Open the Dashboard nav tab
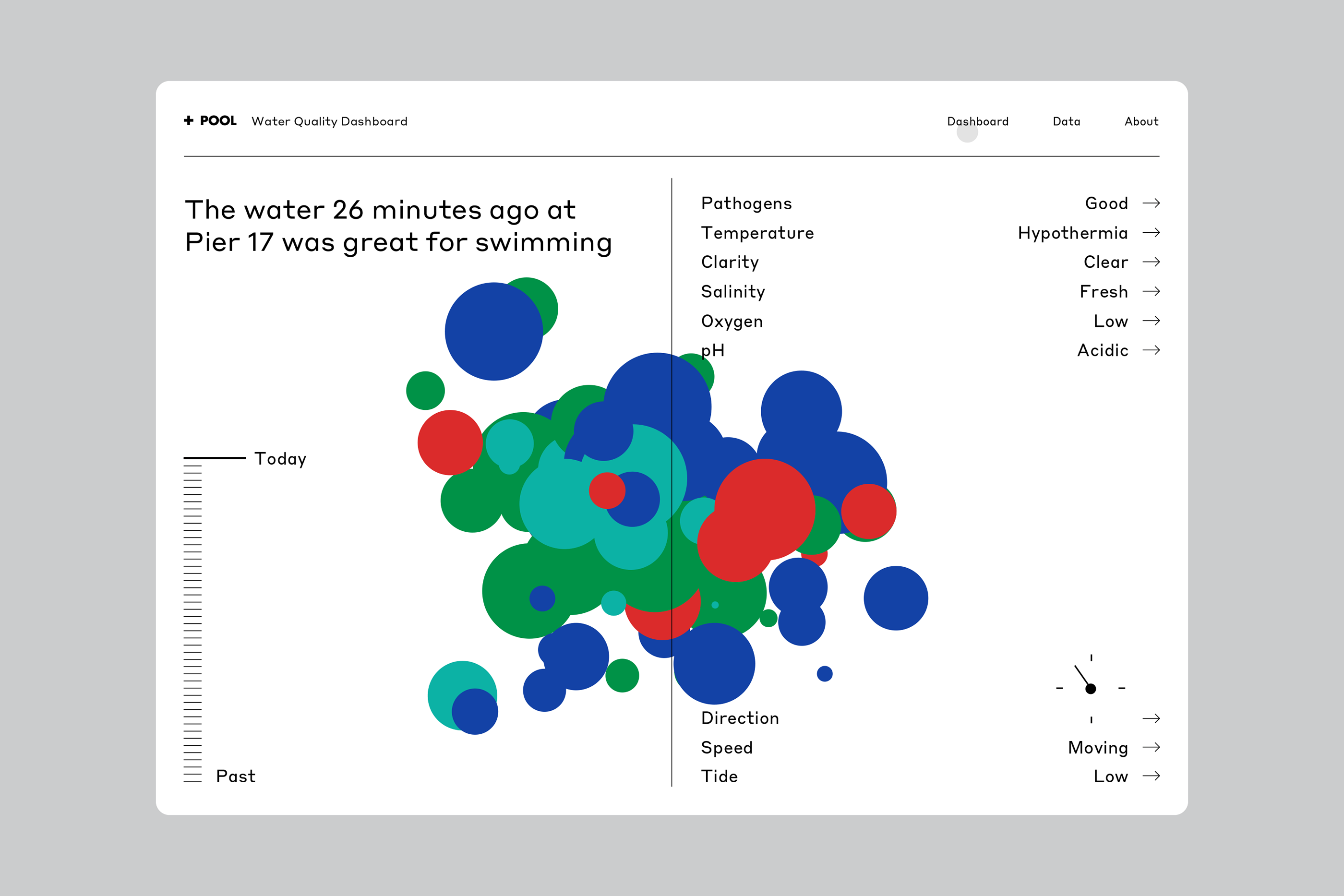 pyautogui.click(x=977, y=121)
